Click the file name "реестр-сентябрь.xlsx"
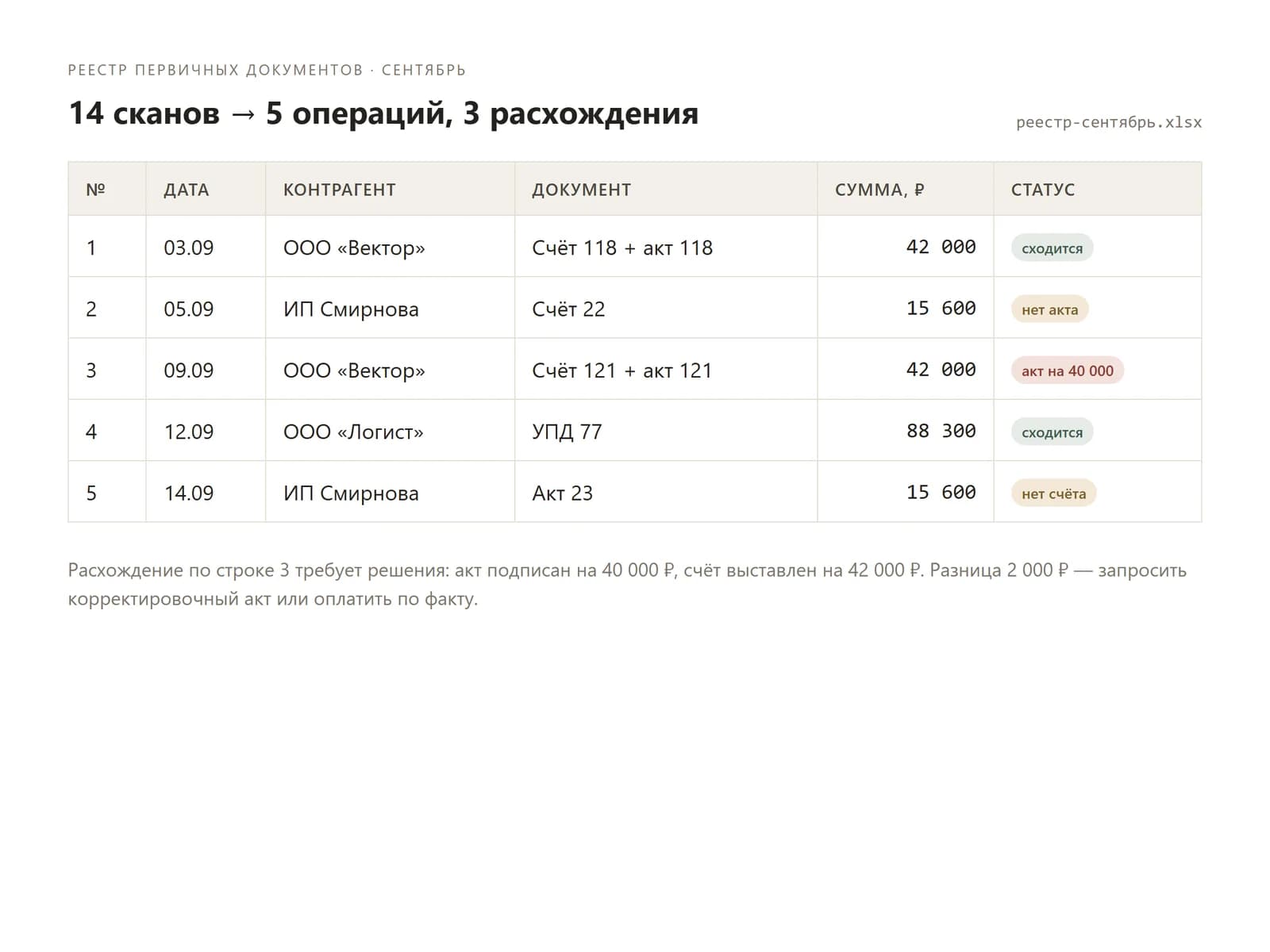This screenshot has width=1270, height=952. tap(1109, 122)
